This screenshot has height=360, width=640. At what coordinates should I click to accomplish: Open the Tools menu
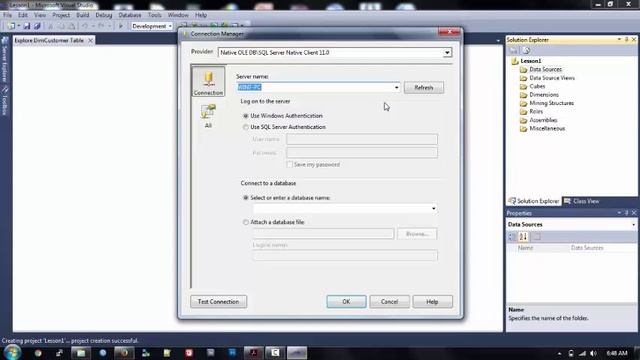coord(155,15)
